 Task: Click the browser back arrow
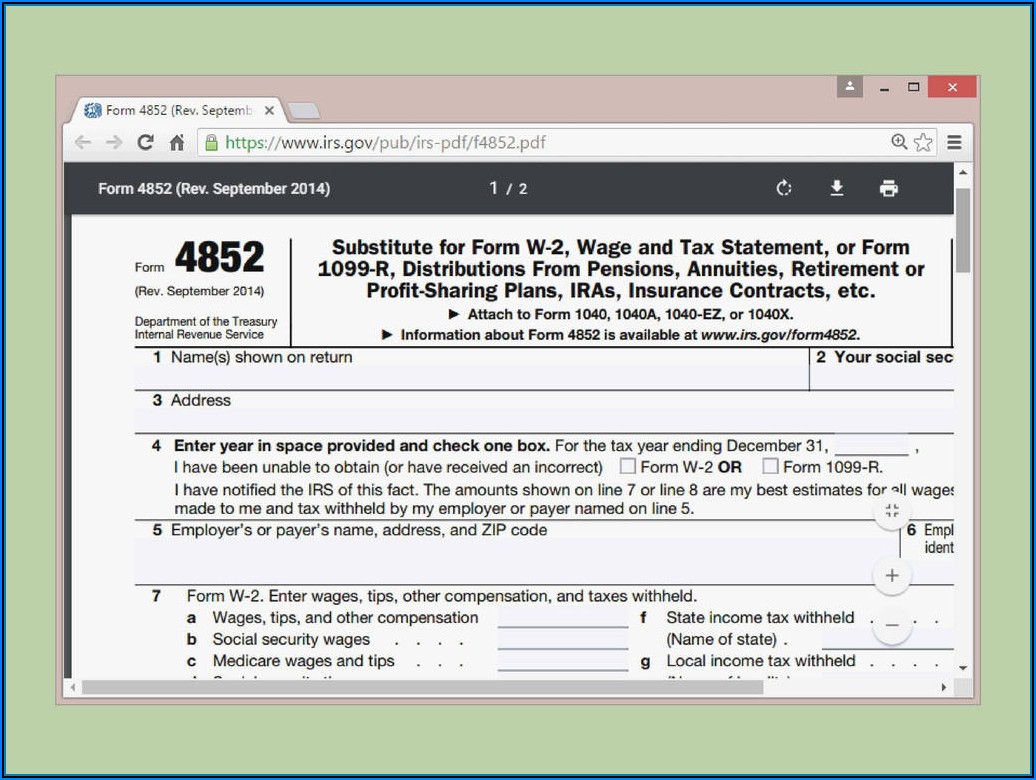pos(83,143)
